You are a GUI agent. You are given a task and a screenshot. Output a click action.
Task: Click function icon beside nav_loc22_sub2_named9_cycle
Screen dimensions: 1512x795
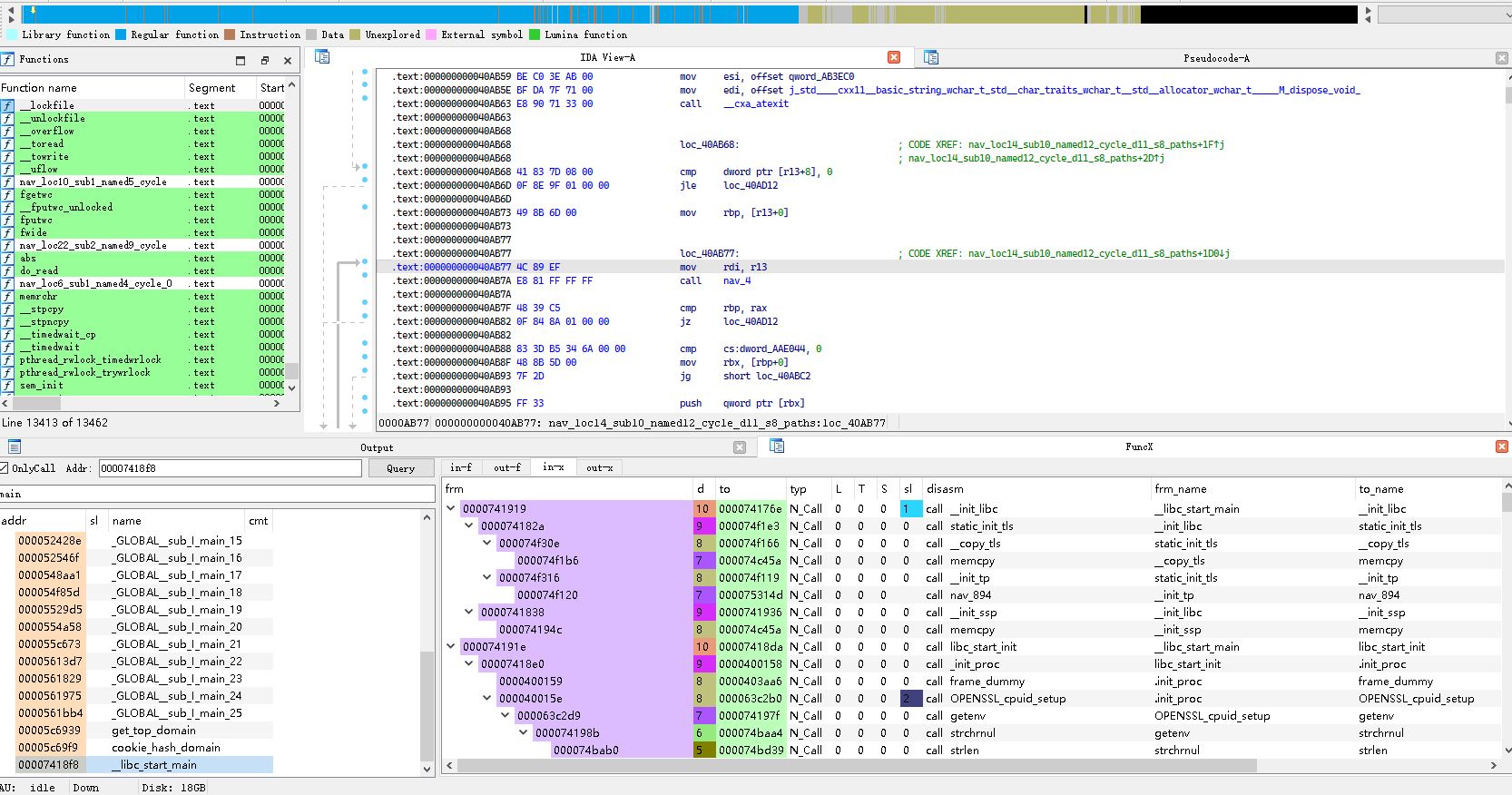(x=7, y=245)
